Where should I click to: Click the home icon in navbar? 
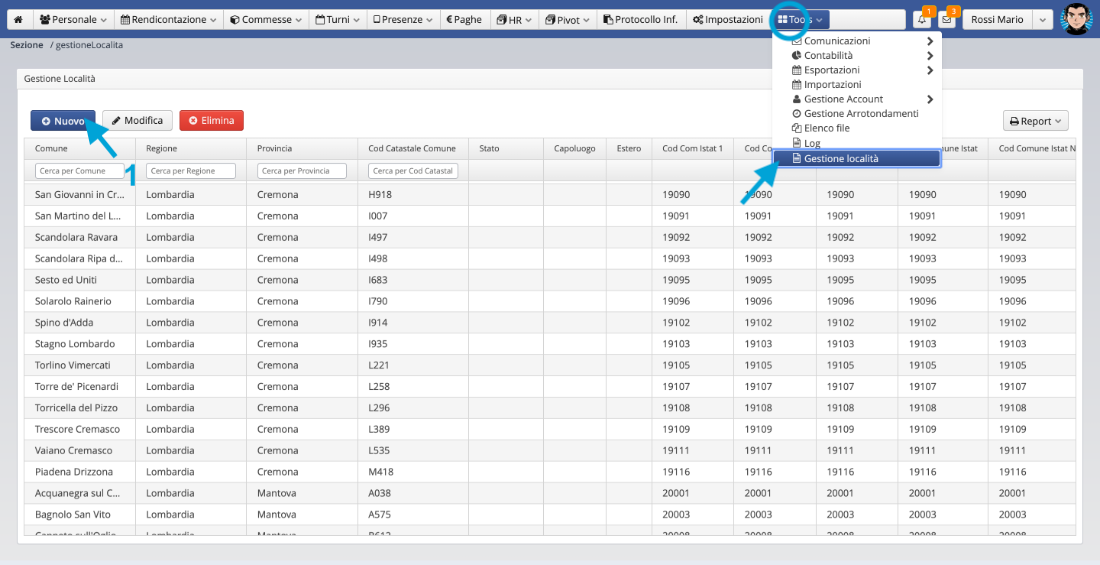pos(18,19)
